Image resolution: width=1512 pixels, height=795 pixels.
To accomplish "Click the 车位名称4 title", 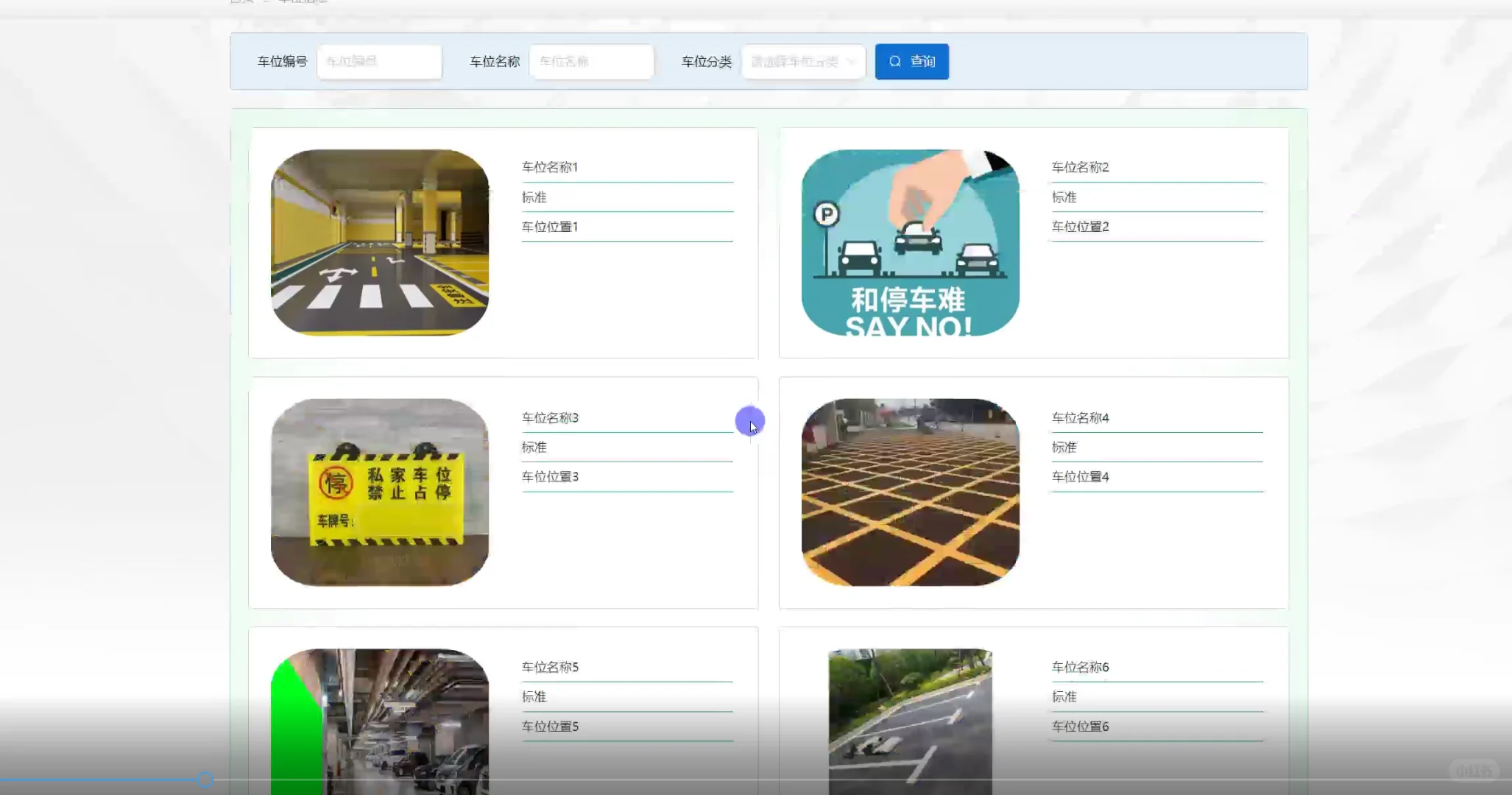I will (1080, 417).
